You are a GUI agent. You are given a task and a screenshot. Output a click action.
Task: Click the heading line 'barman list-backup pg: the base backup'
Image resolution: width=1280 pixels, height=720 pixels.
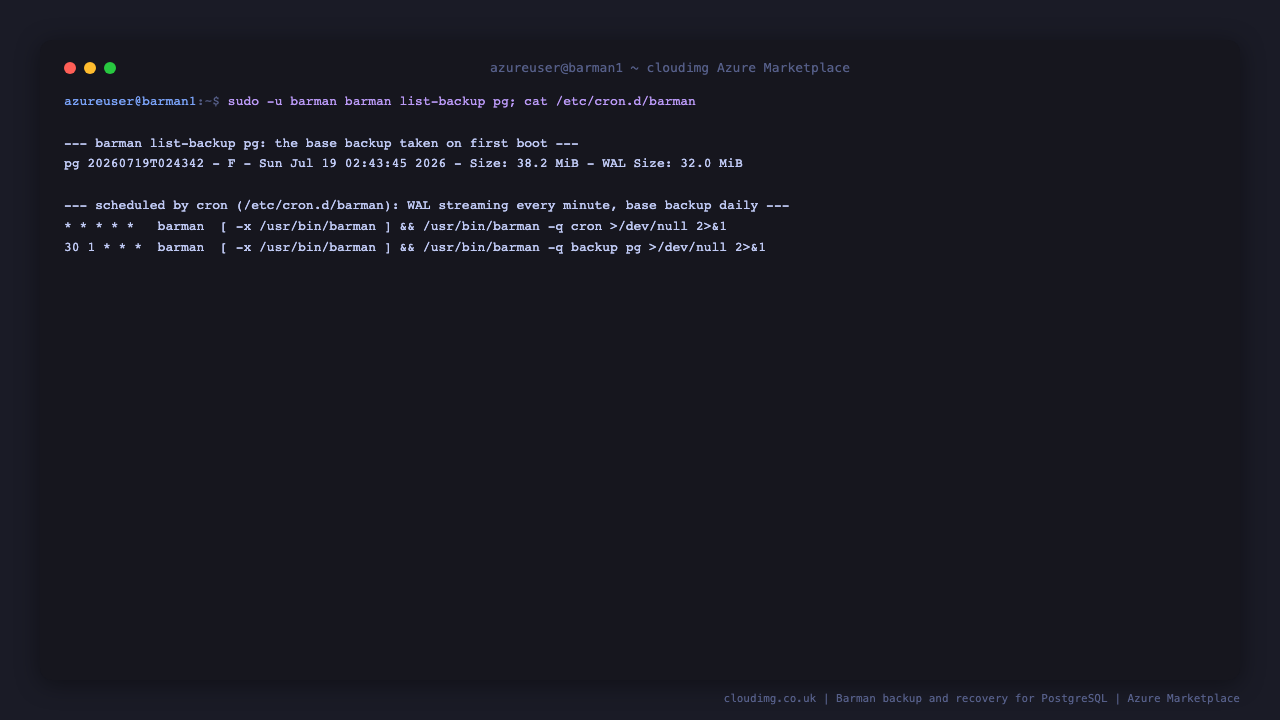point(321,143)
